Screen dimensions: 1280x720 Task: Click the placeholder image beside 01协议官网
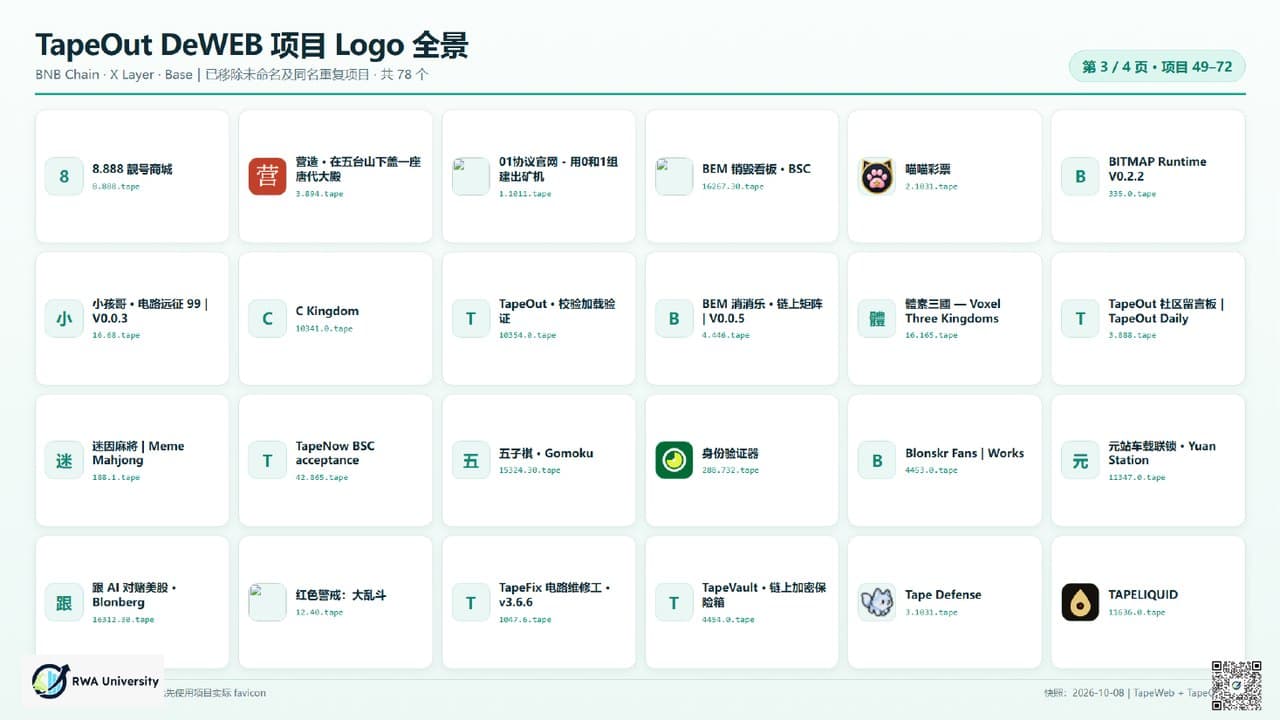point(471,176)
